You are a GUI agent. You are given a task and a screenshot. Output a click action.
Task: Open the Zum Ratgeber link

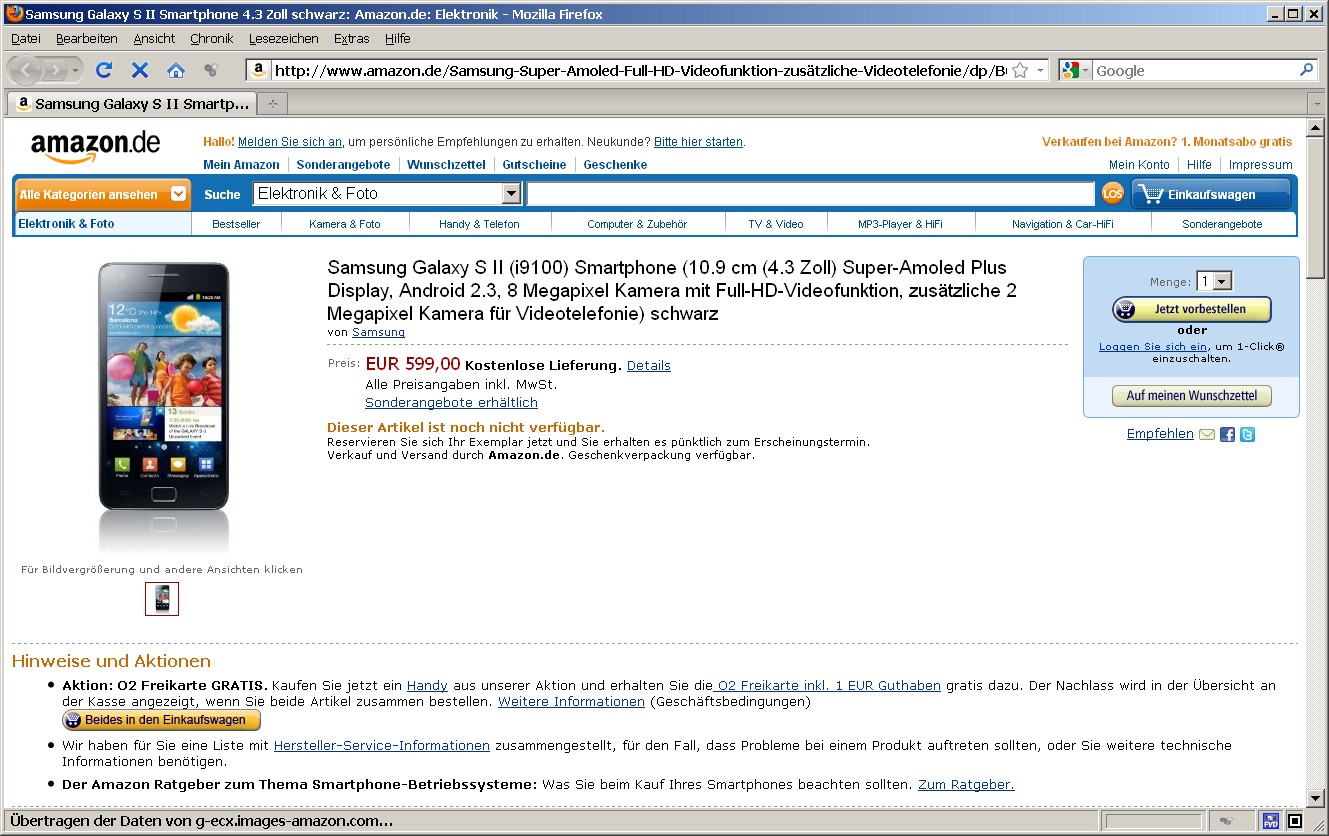966,784
